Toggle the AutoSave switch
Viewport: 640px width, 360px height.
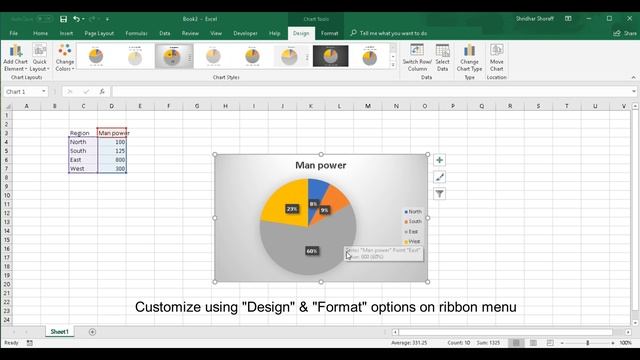(x=44, y=19)
